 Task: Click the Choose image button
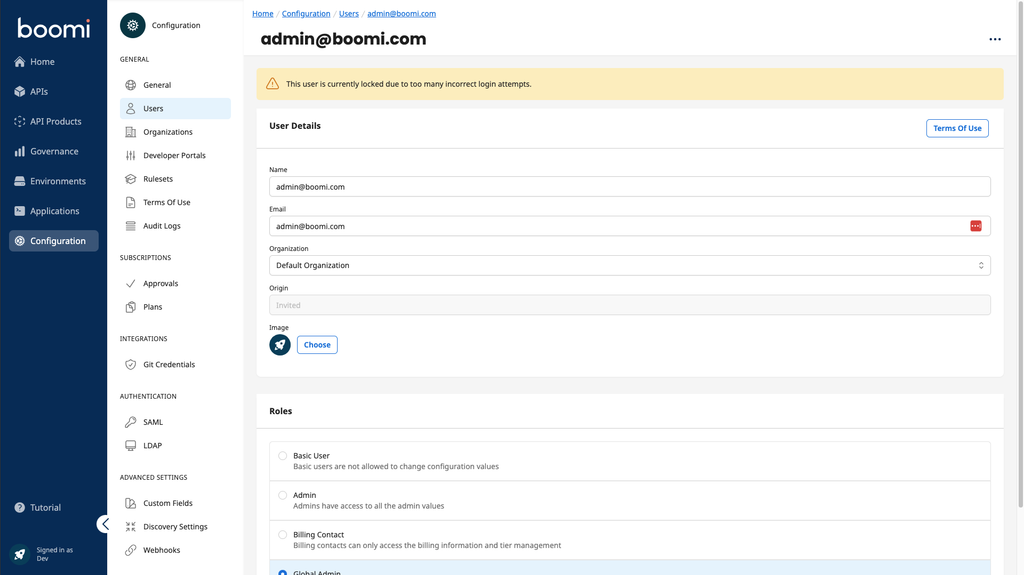click(317, 345)
